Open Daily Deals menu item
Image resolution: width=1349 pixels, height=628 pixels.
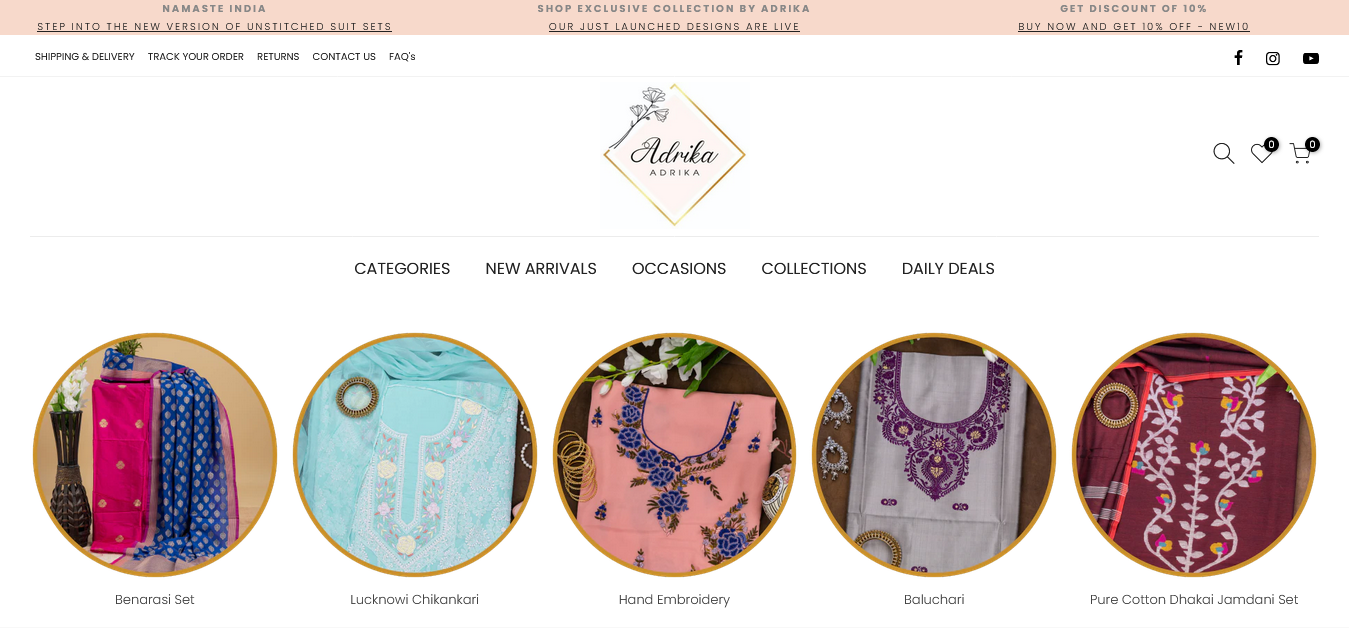(948, 269)
